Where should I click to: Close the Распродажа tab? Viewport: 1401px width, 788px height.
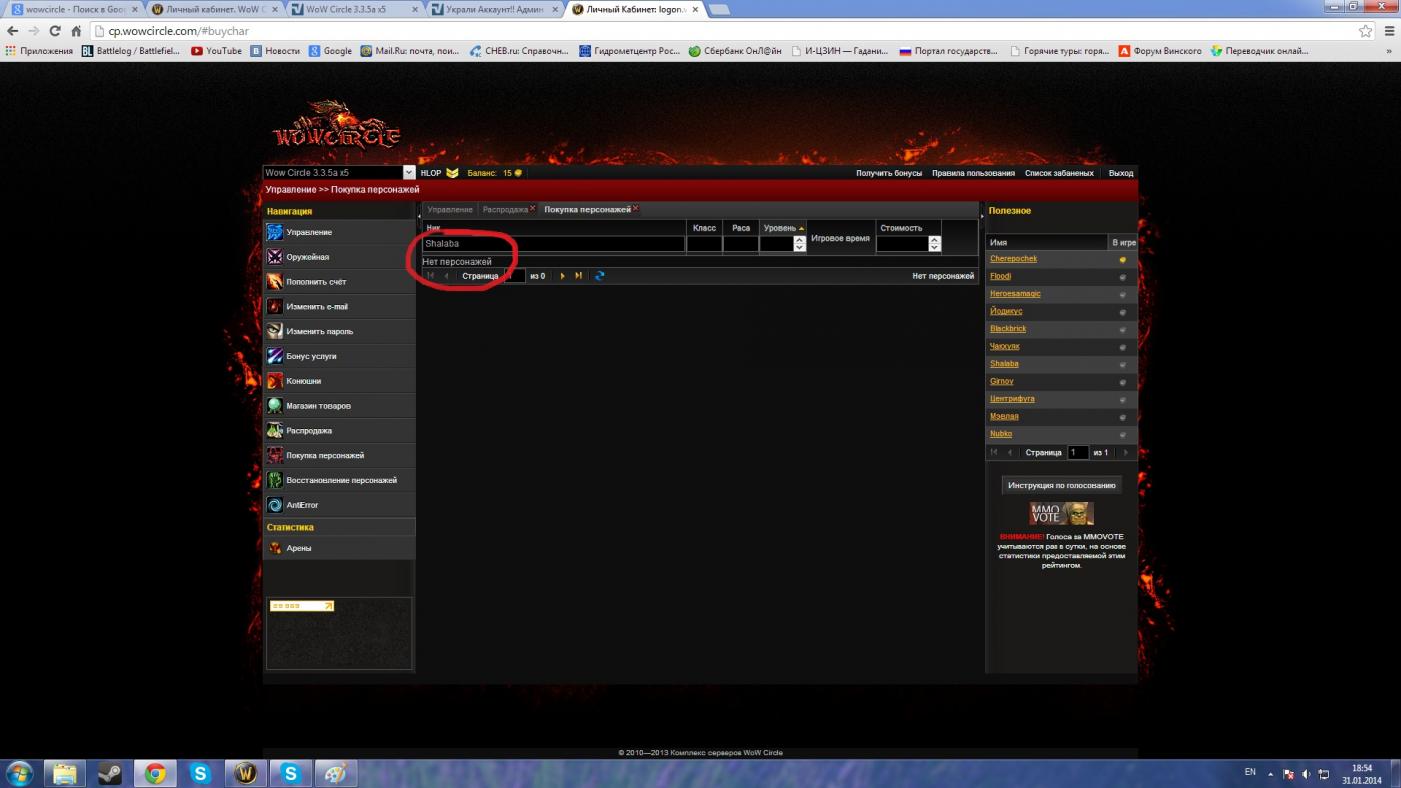click(533, 209)
